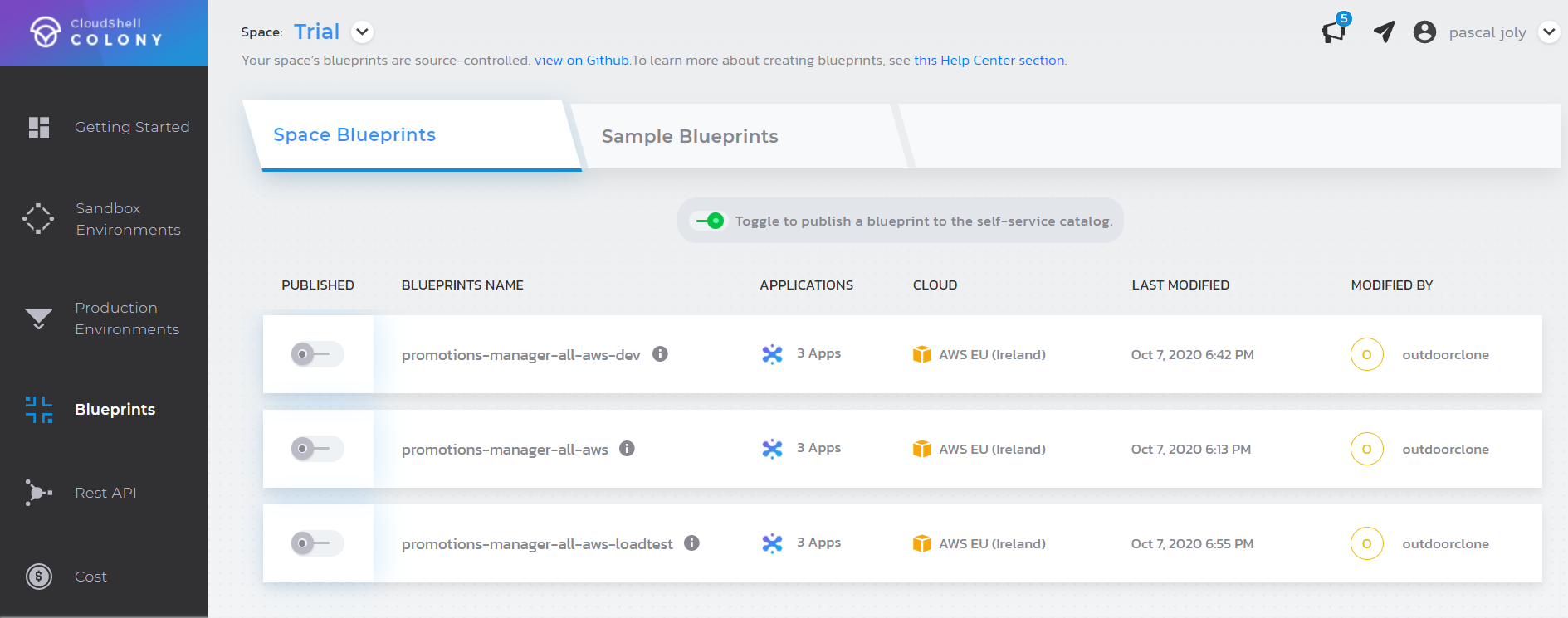Show info for promotions-manager-all-aws blueprint
This screenshot has width=1568, height=618.
628,449
